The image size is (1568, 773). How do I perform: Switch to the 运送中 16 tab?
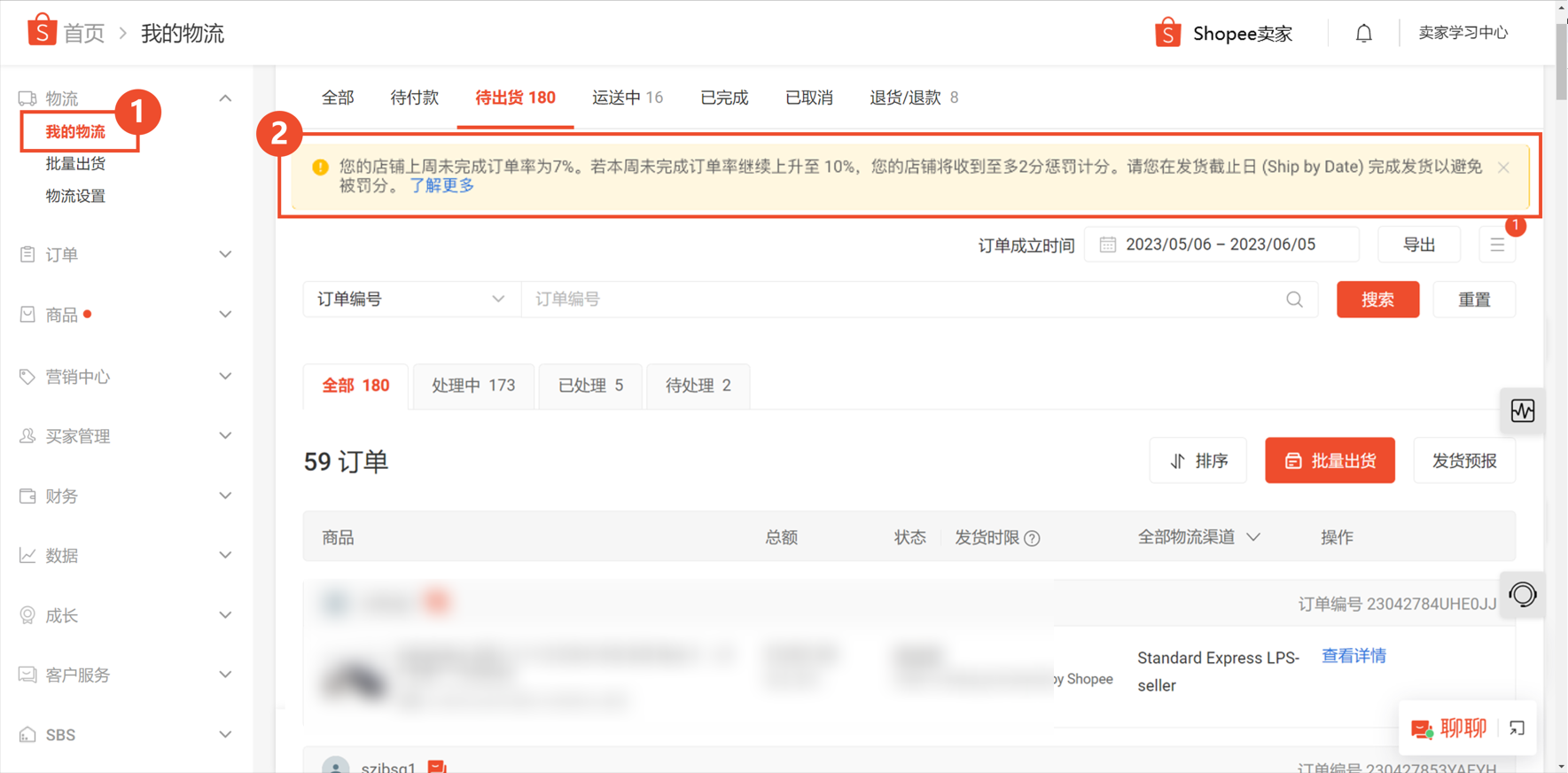tap(628, 98)
